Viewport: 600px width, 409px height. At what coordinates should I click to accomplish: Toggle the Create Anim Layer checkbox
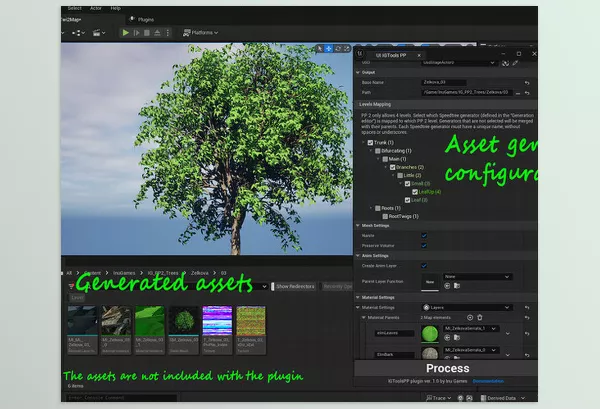pyautogui.click(x=424, y=266)
